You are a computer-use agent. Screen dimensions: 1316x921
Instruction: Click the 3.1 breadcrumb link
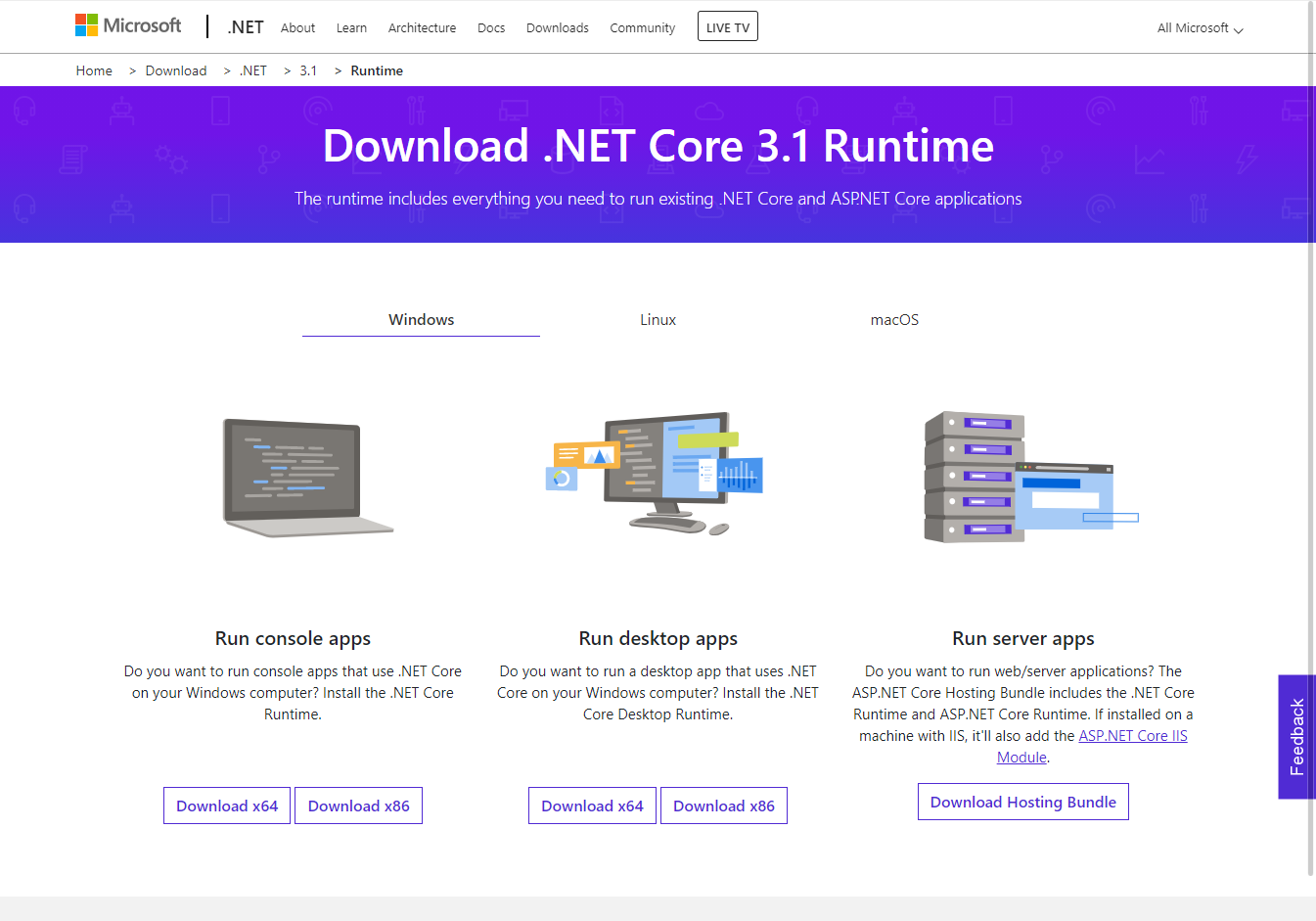308,70
